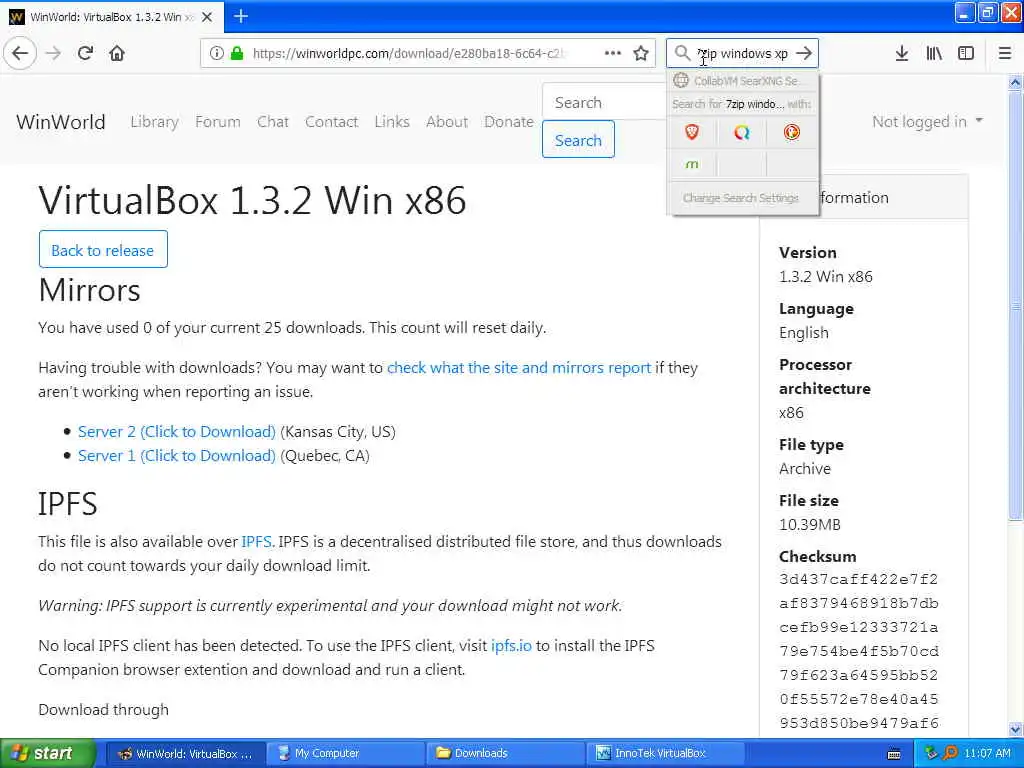Click the '10.39MB' file size value
This screenshot has width=1024, height=768.
[x=810, y=524]
